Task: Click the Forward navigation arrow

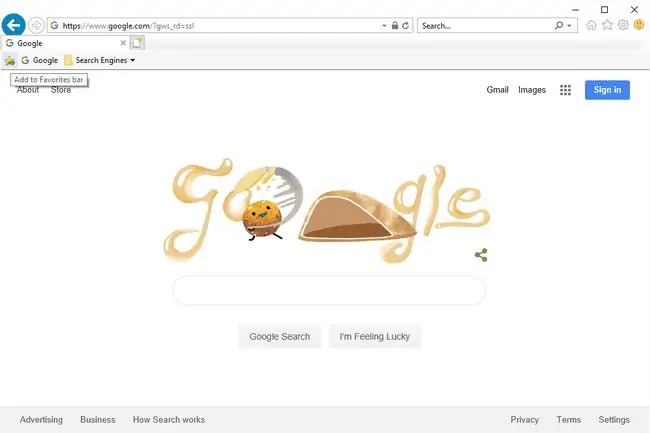Action: (36, 26)
